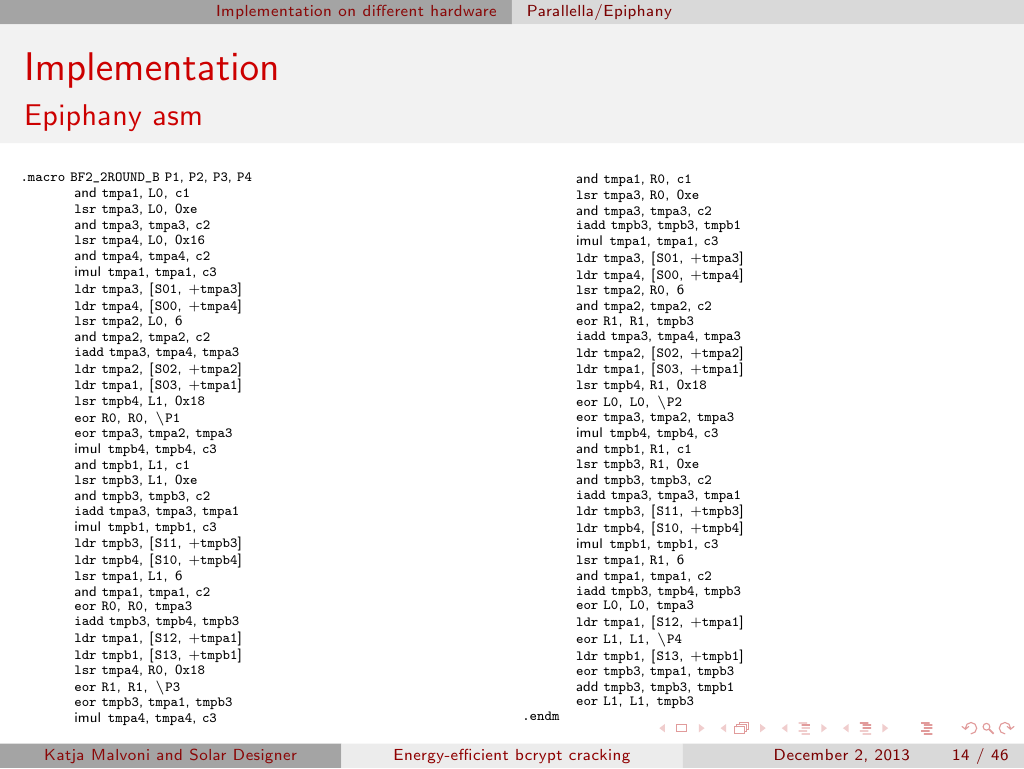The image size is (1024, 769).
Task: Click the slide rectangle navigation icon
Action: 681,728
